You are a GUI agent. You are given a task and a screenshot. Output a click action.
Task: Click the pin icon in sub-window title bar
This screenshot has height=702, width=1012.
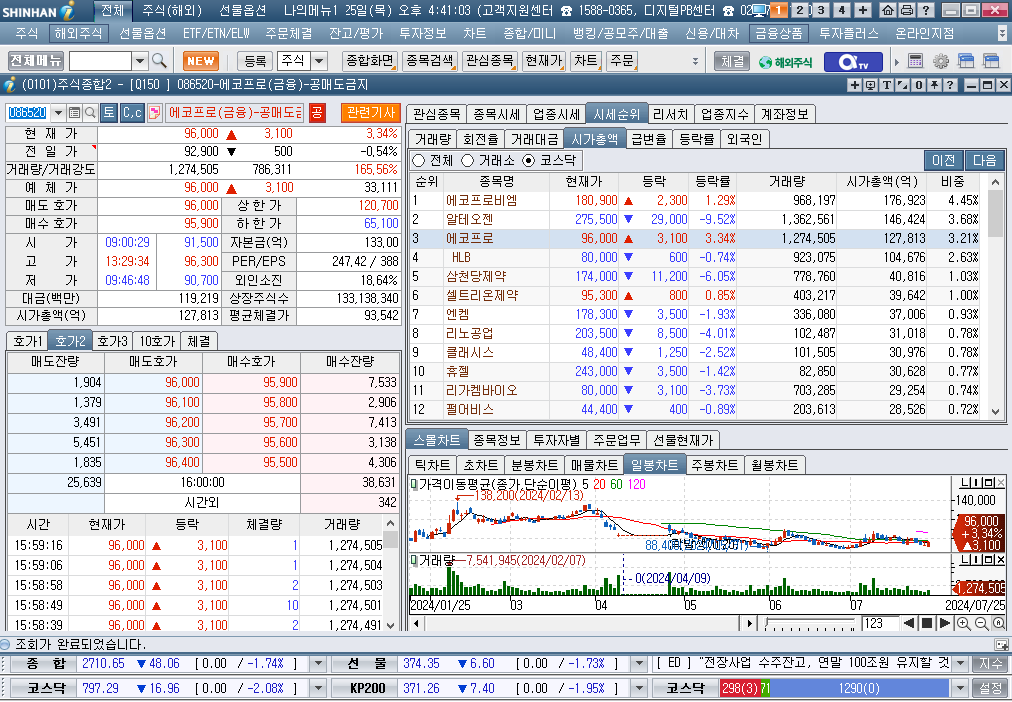934,85
